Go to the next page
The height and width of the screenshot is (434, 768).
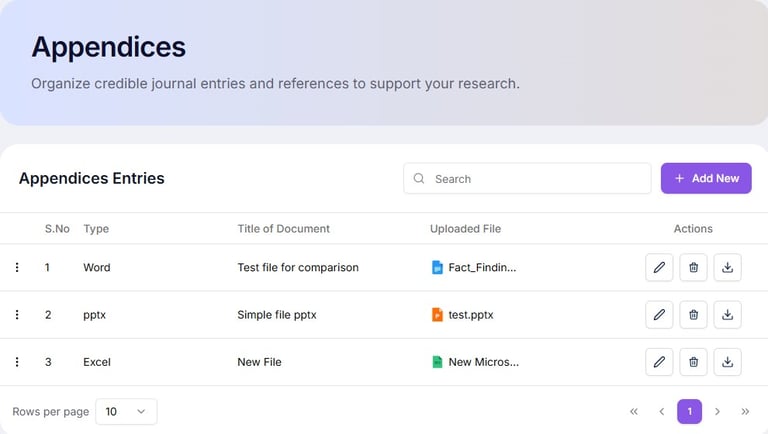[x=717, y=411]
